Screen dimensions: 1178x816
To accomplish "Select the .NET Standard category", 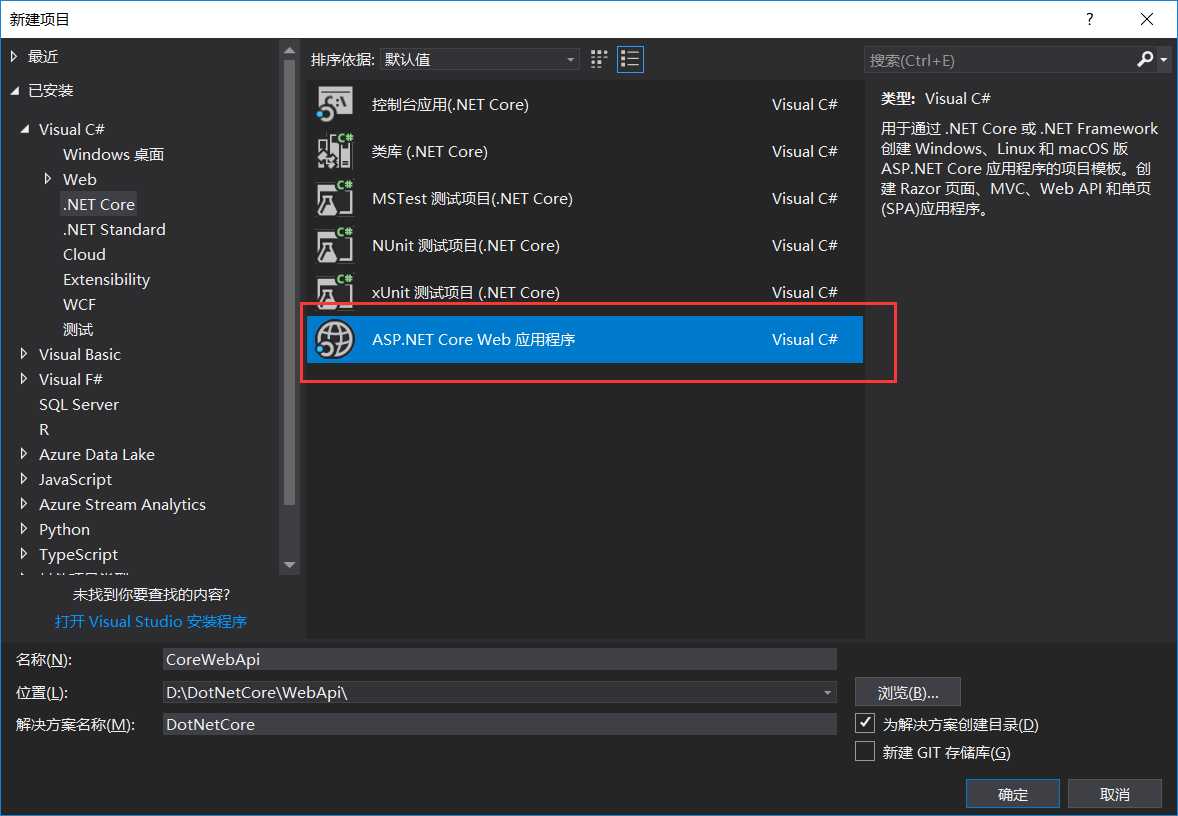I will [x=114, y=229].
